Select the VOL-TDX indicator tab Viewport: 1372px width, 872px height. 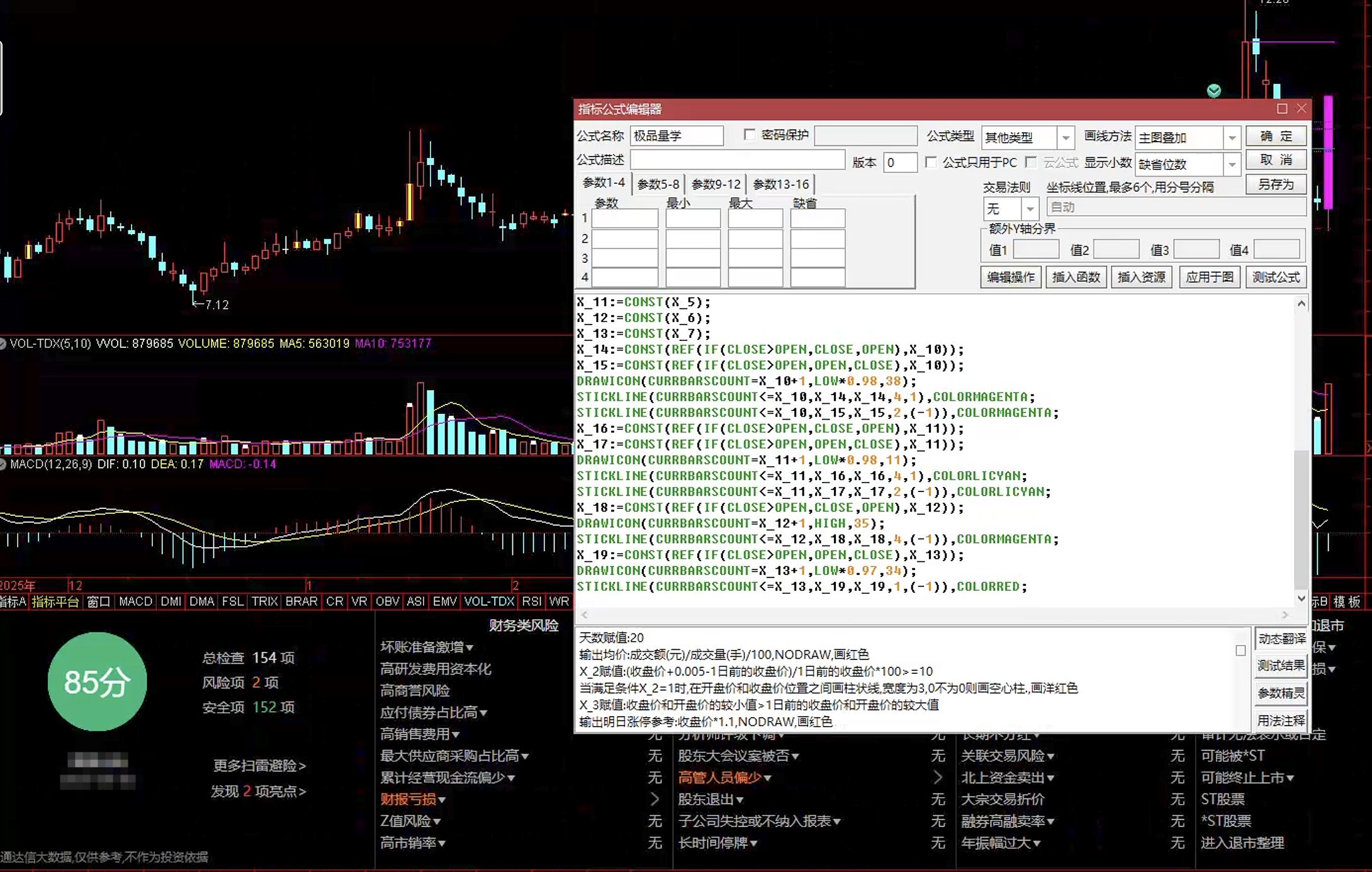(x=489, y=601)
